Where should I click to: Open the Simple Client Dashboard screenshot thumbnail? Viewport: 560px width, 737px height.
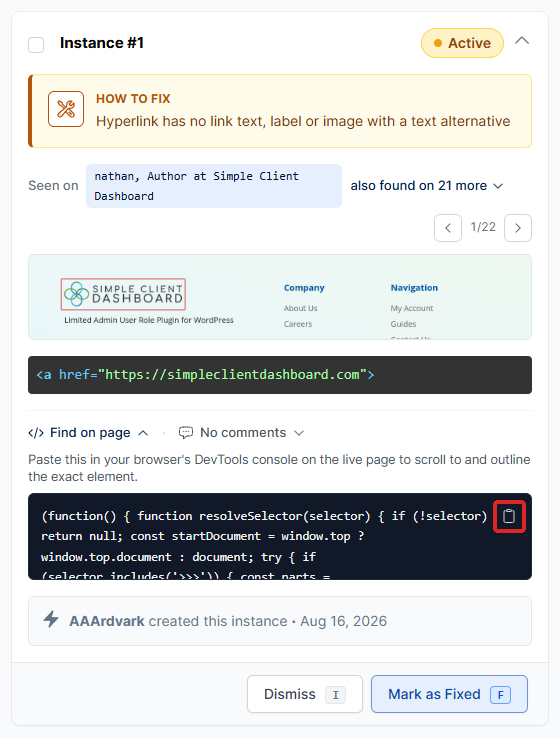click(x=280, y=297)
